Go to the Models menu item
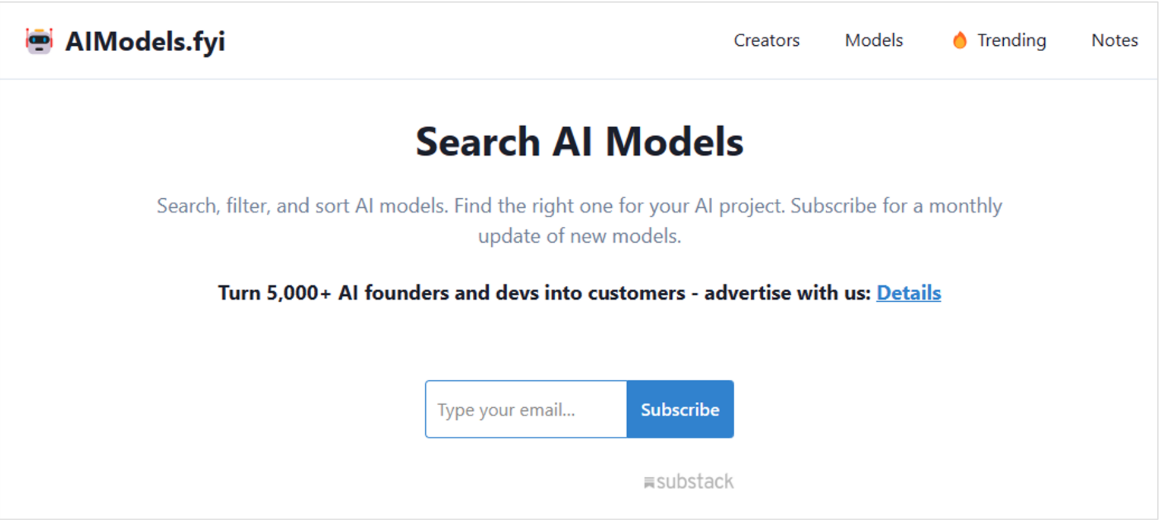The width and height of the screenshot is (1160, 520). [x=873, y=41]
